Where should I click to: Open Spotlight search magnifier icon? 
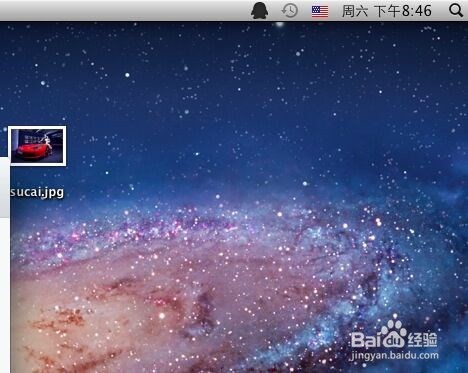tap(456, 10)
